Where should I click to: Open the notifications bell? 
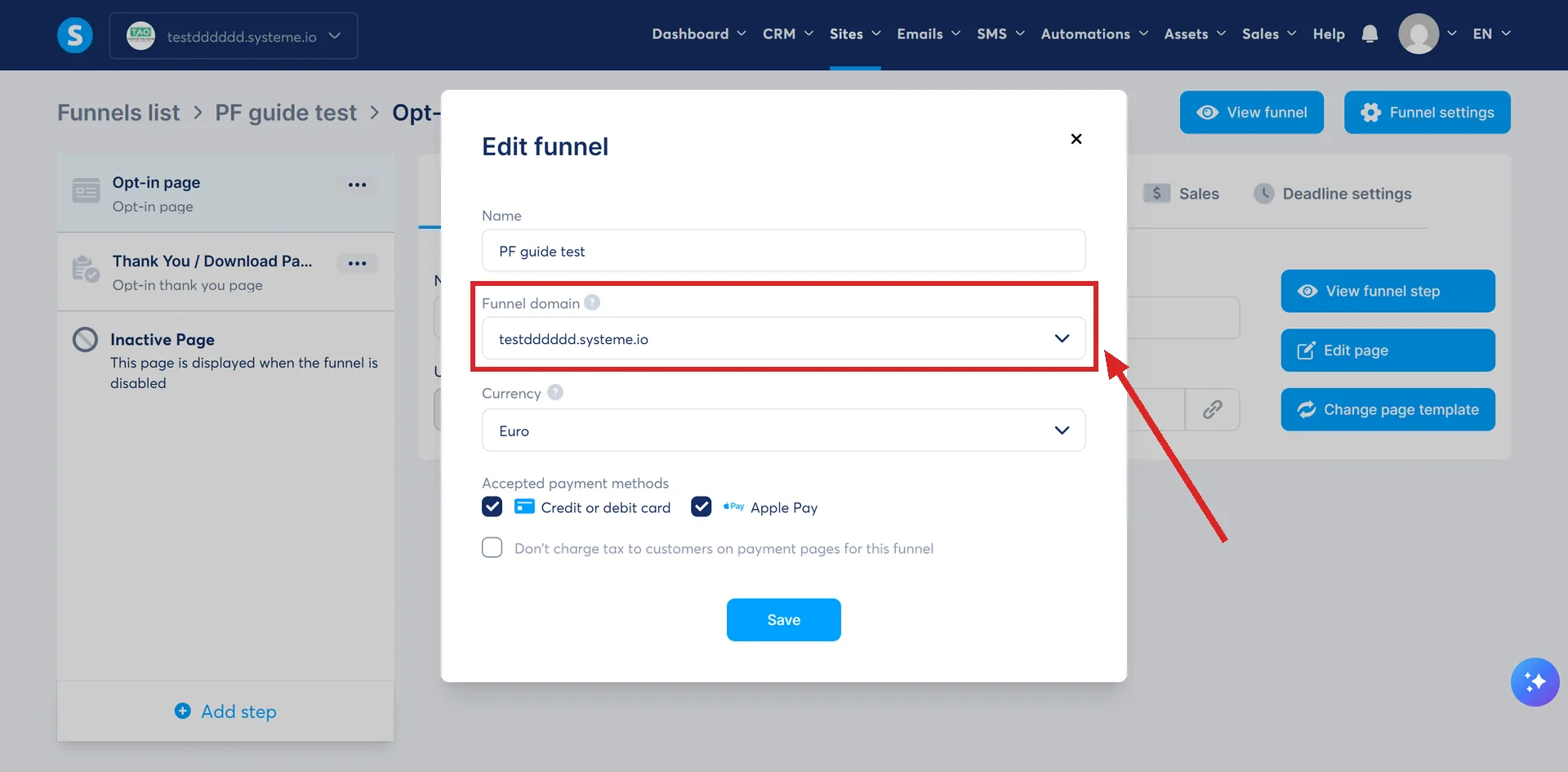[1370, 34]
